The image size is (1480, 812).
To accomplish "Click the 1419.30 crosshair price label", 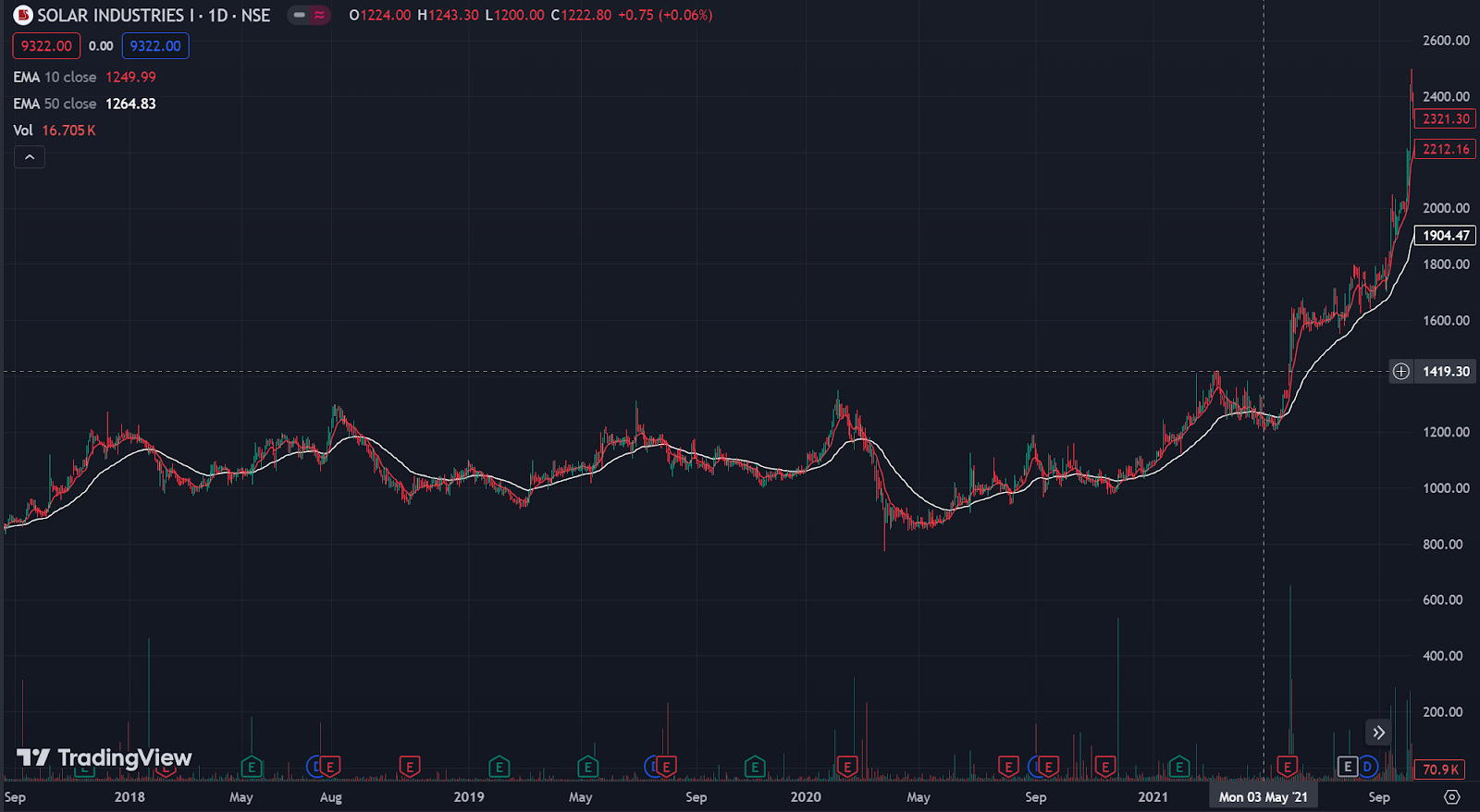I will click(x=1446, y=371).
